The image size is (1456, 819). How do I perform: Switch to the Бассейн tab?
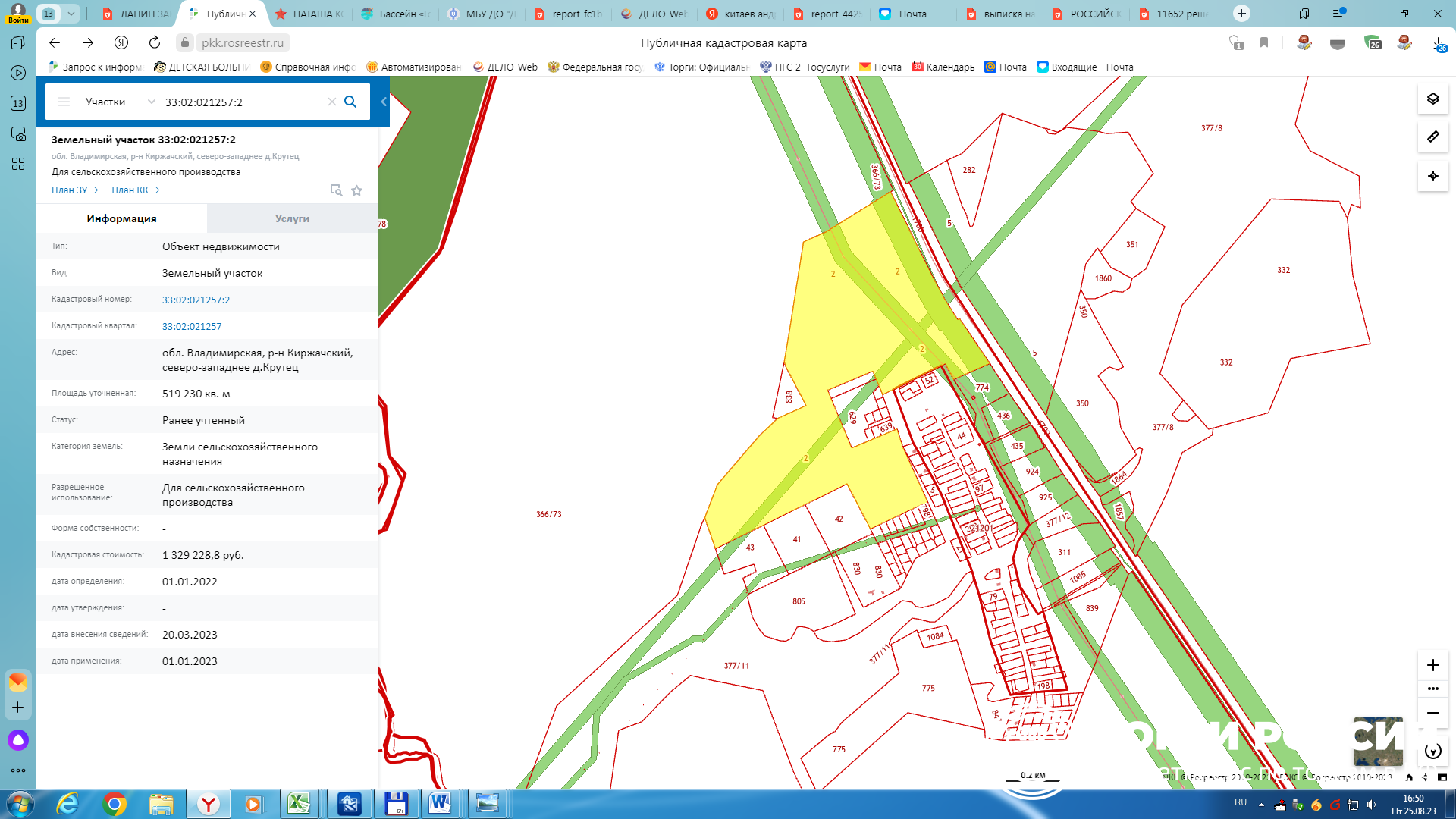(x=396, y=14)
